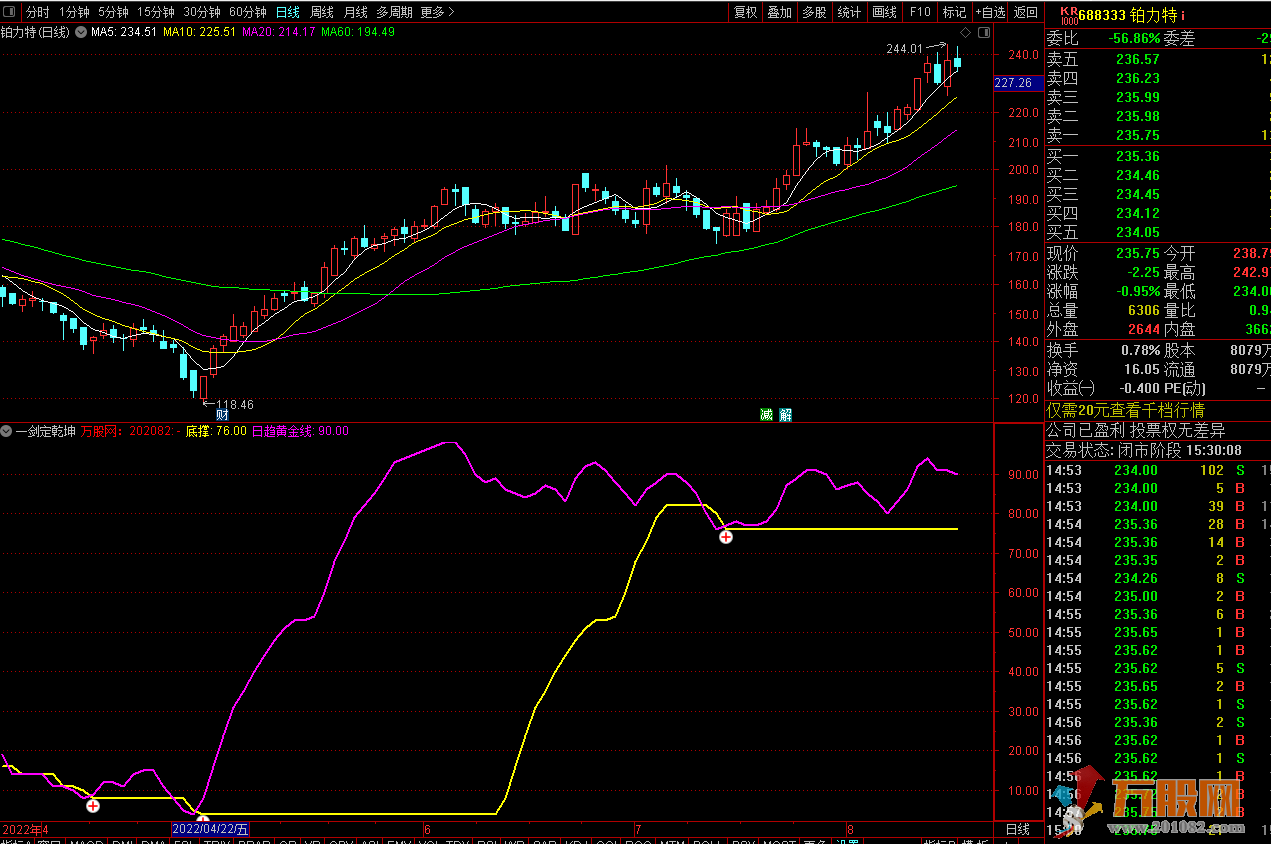Click the 日线 label at the time axis end
Viewport: 1271px width, 844px height.
[x=1017, y=829]
